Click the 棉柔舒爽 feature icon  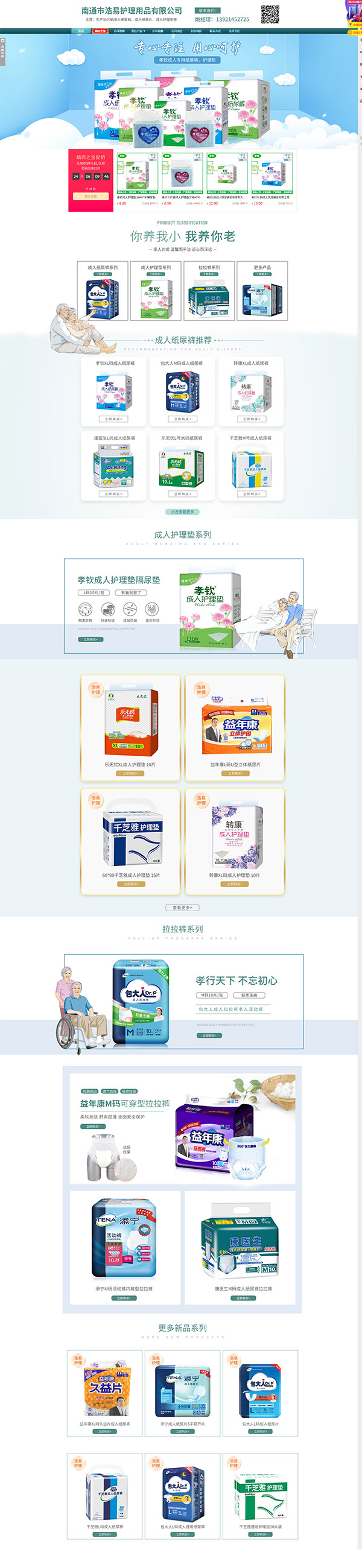point(85,609)
